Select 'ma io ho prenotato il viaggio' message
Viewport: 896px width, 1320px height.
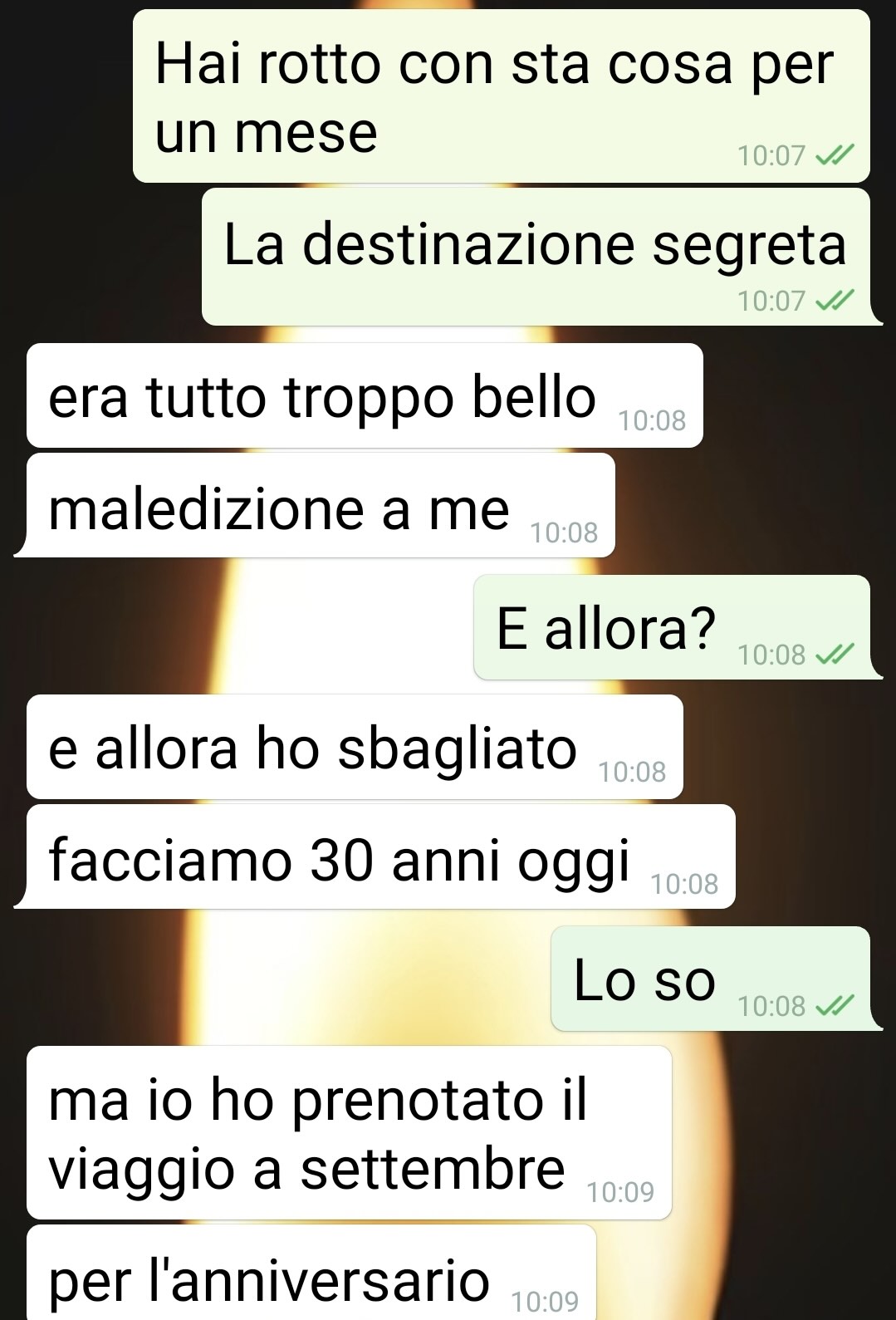point(349,1133)
